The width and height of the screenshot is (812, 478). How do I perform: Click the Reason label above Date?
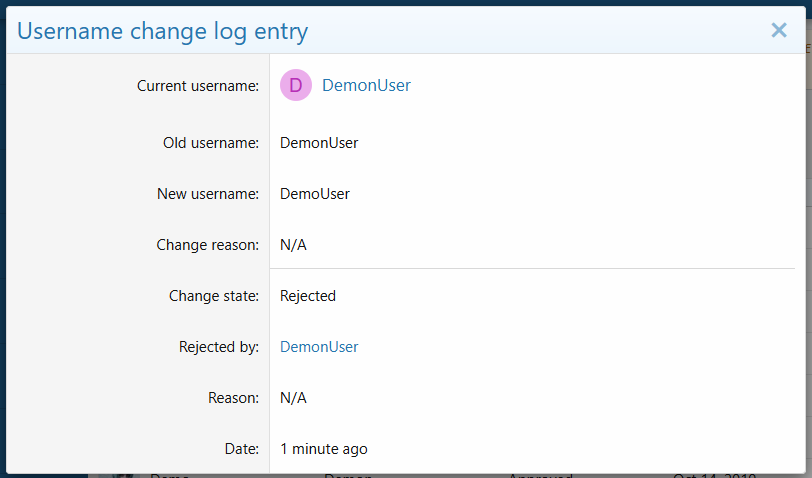tap(233, 398)
